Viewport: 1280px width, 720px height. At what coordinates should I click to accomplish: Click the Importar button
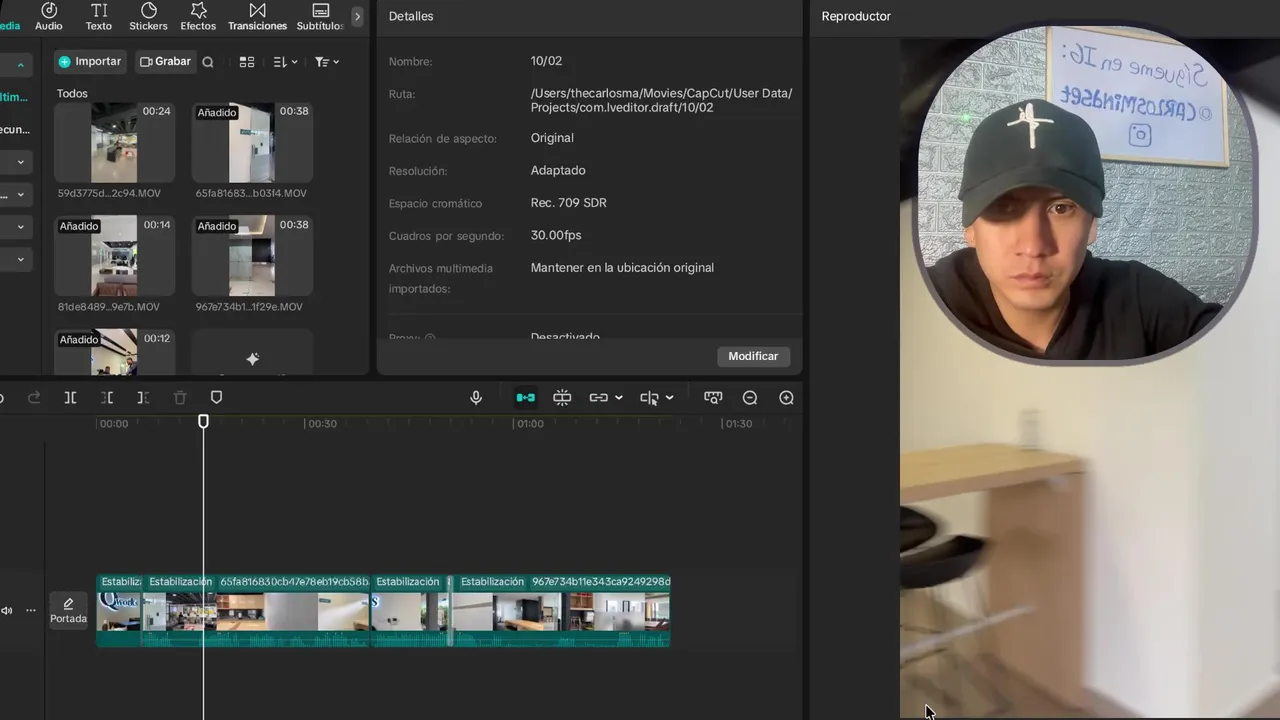click(90, 62)
